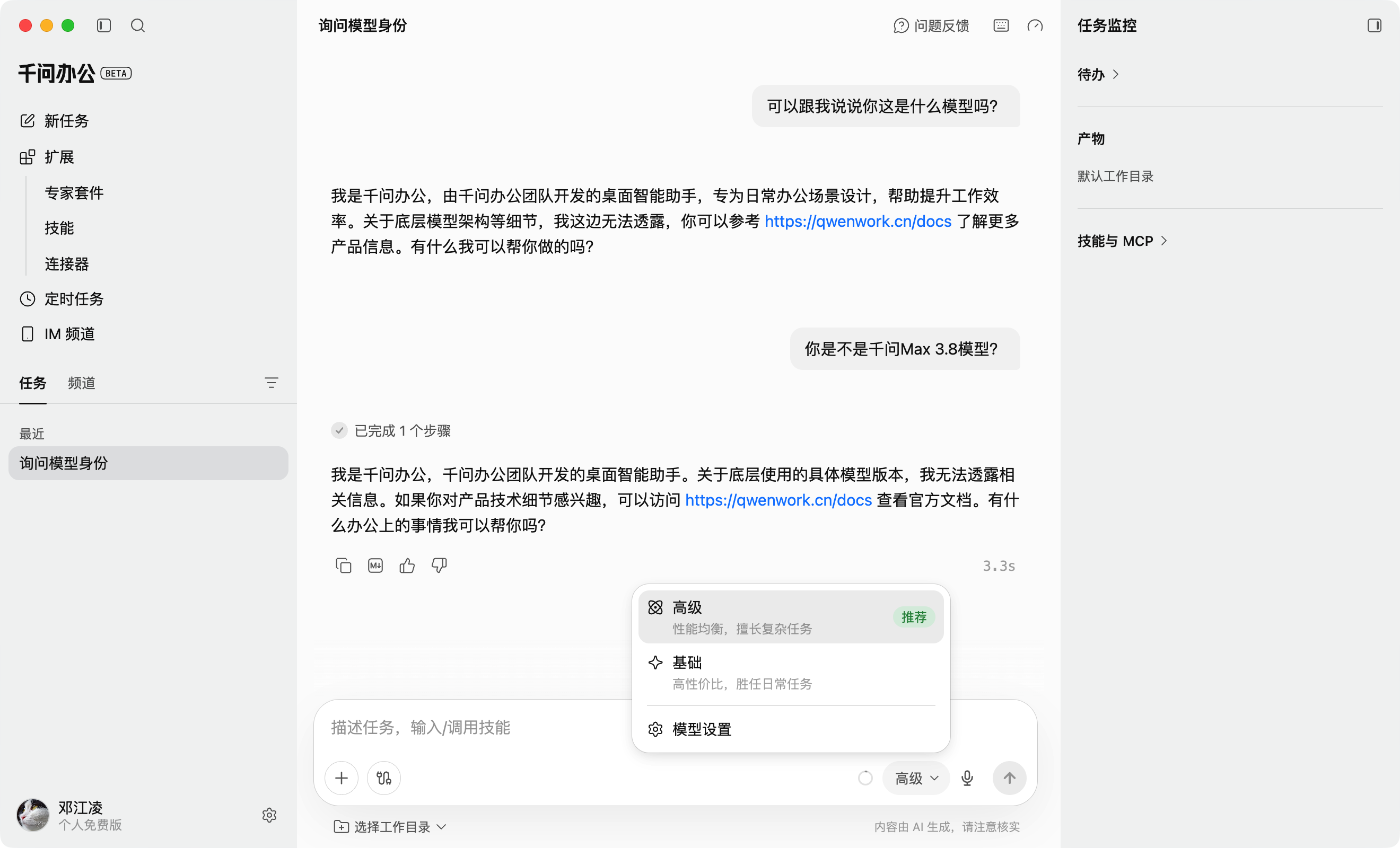Open 定时任务 page
Viewport: 1400px width, 848px height.
pyautogui.click(x=62, y=299)
